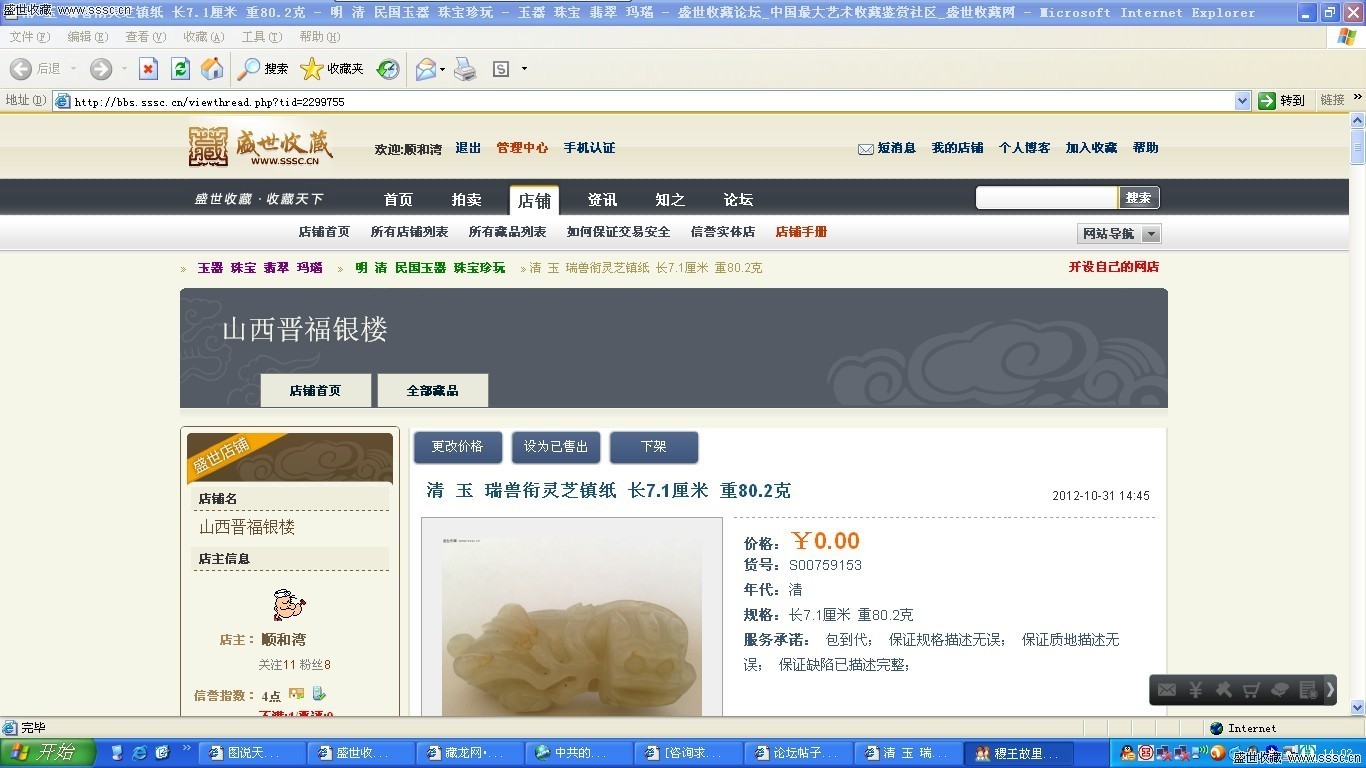
Task: Click the 搜索 button beside site search box
Action: point(1139,198)
